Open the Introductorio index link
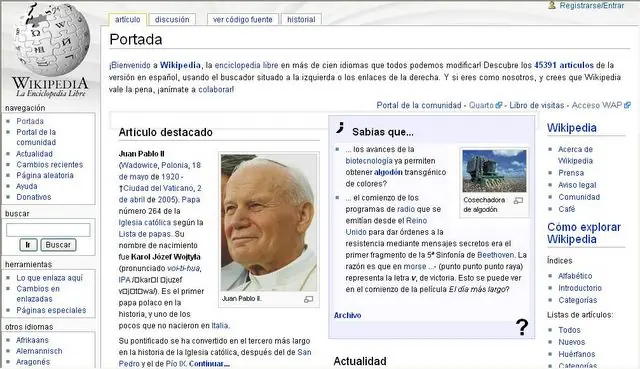This screenshot has height=369, width=640. point(580,288)
